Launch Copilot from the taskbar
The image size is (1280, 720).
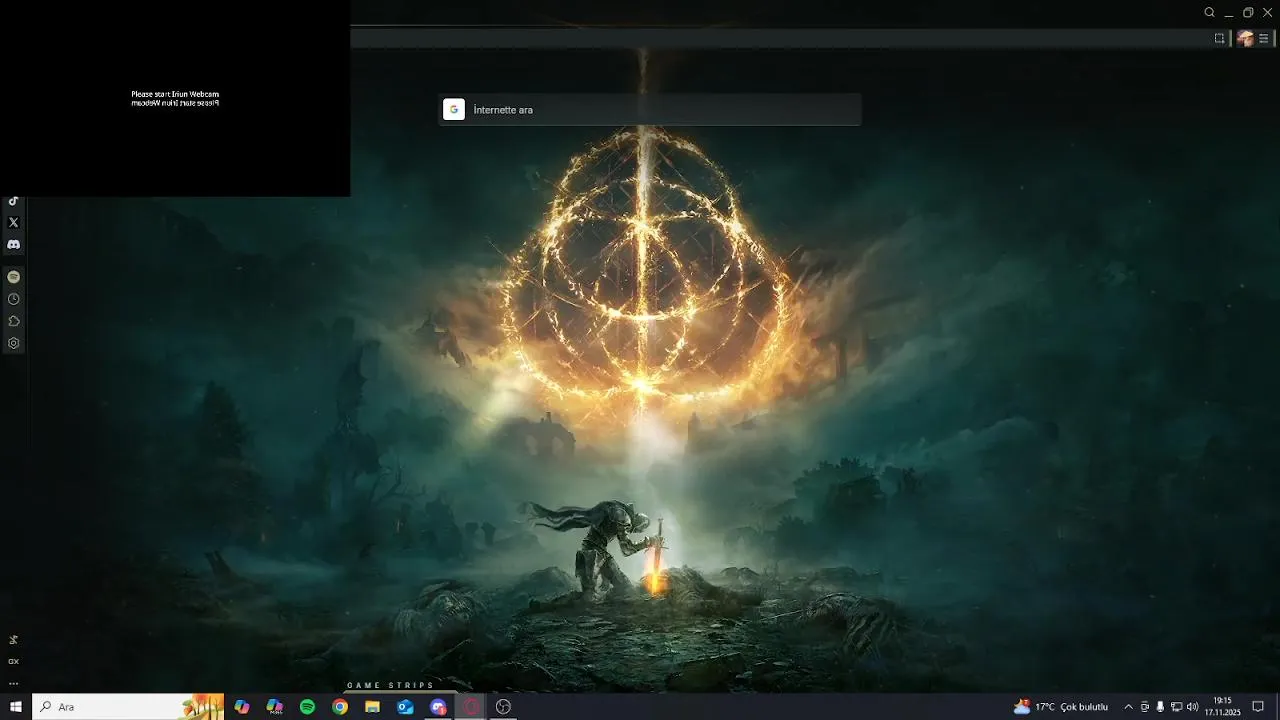coord(242,707)
